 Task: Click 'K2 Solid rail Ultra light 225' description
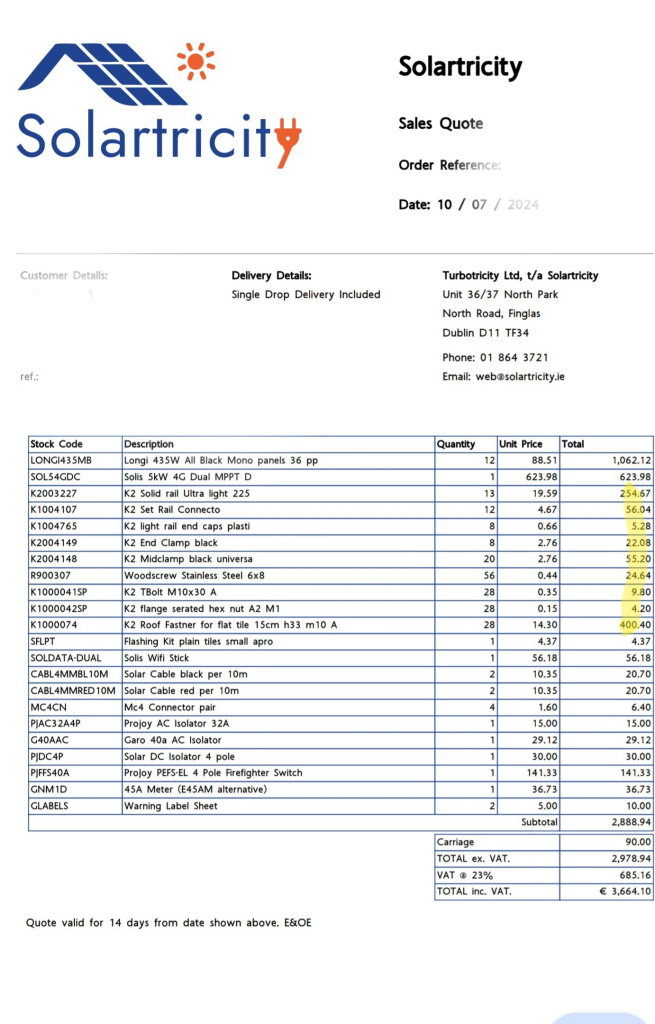(x=187, y=494)
